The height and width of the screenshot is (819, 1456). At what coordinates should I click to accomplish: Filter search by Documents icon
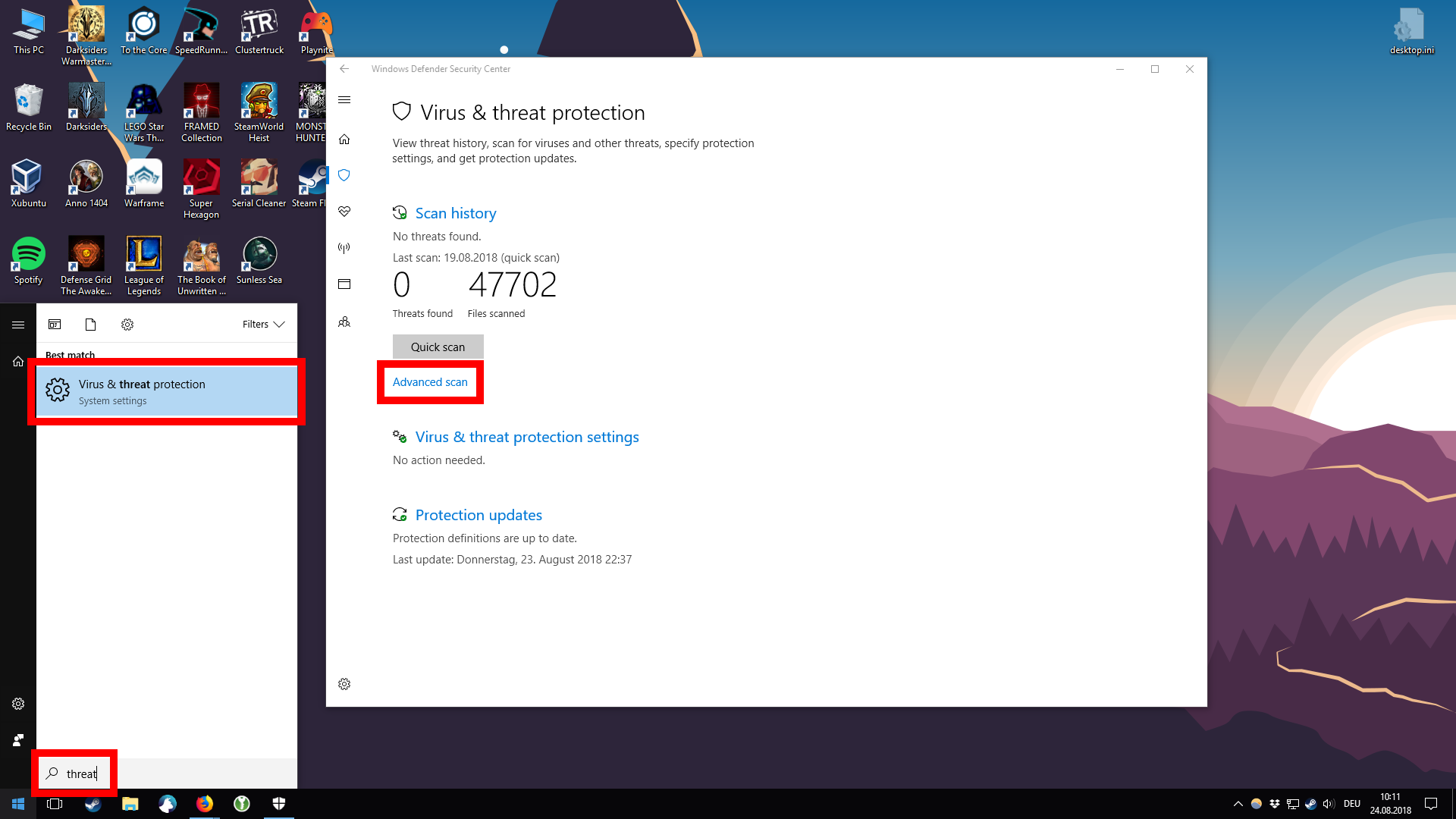(x=91, y=325)
